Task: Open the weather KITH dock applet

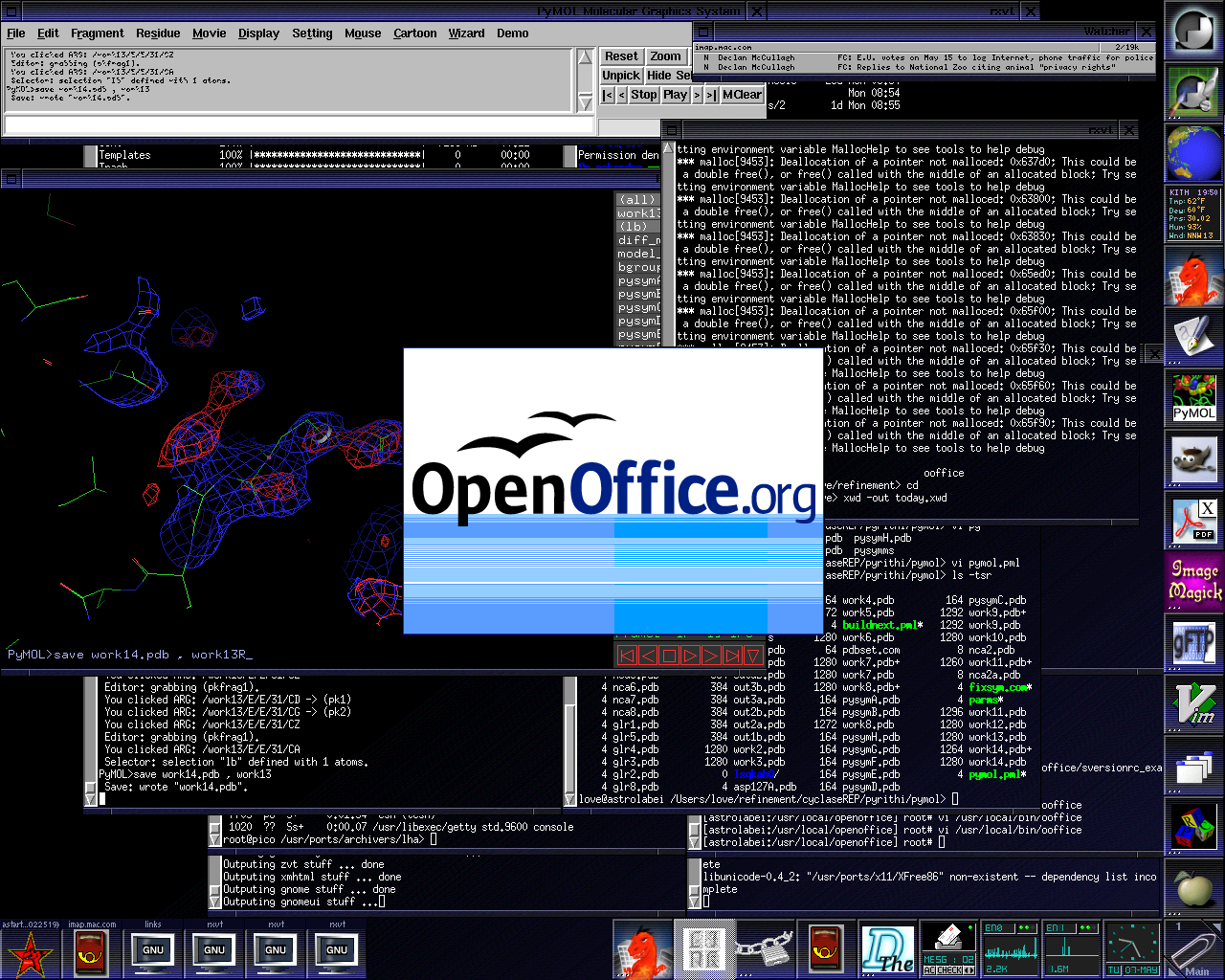Action: tap(1194, 214)
